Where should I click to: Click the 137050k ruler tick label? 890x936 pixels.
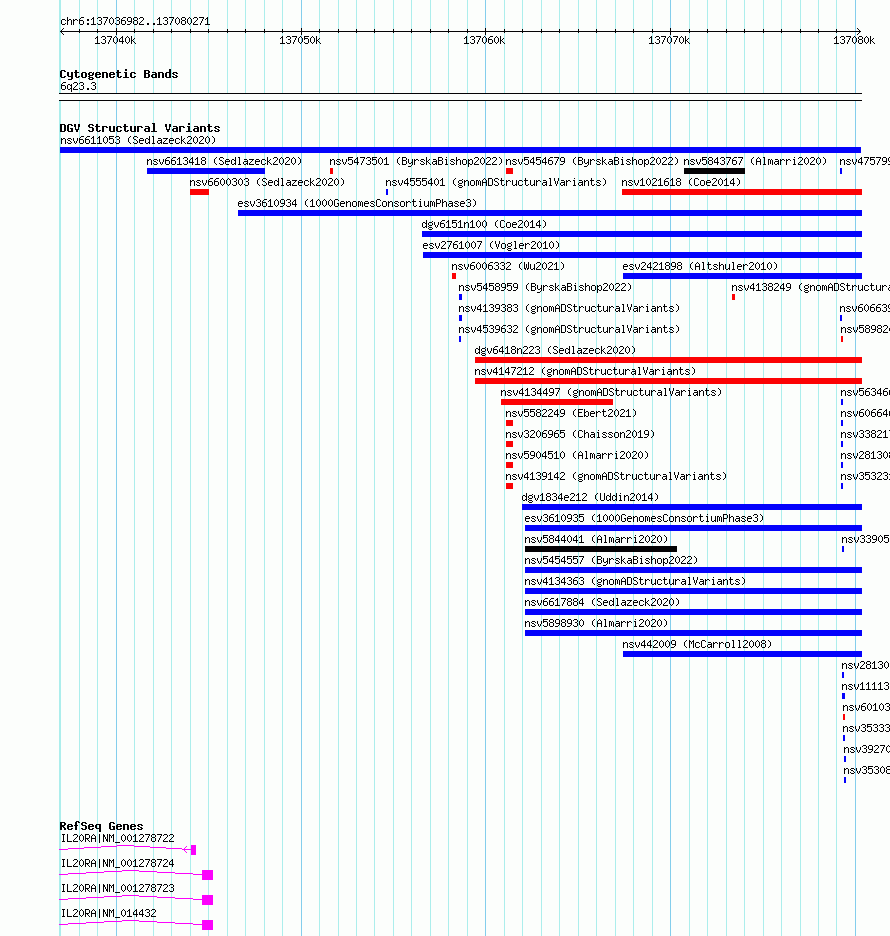pos(300,40)
